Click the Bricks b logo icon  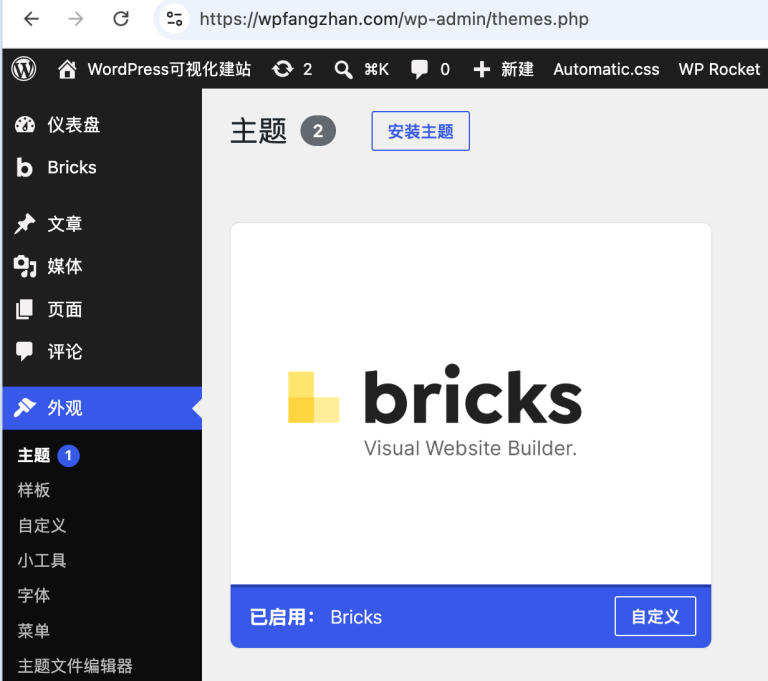click(x=24, y=168)
